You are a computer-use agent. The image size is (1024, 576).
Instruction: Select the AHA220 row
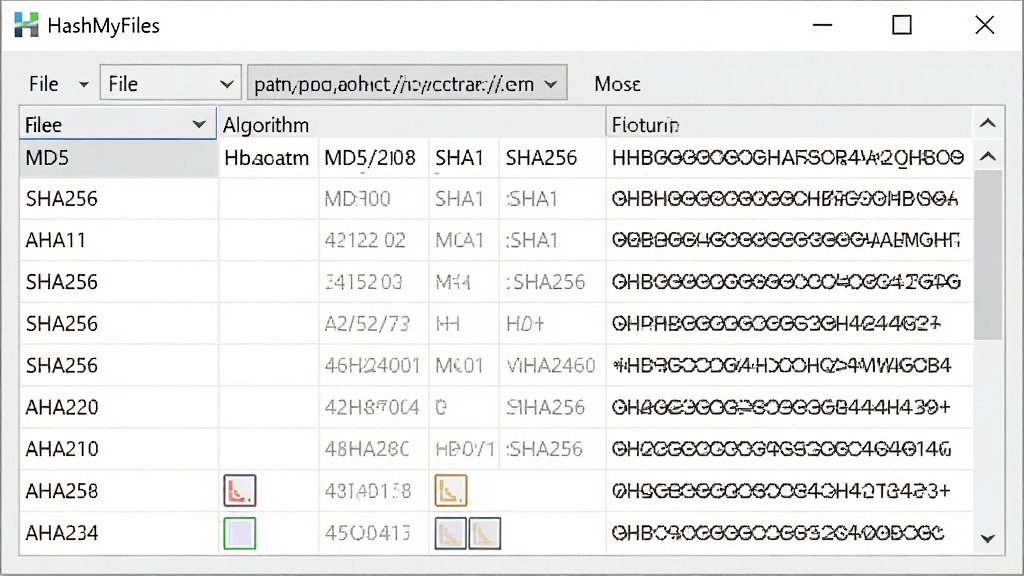click(x=119, y=408)
